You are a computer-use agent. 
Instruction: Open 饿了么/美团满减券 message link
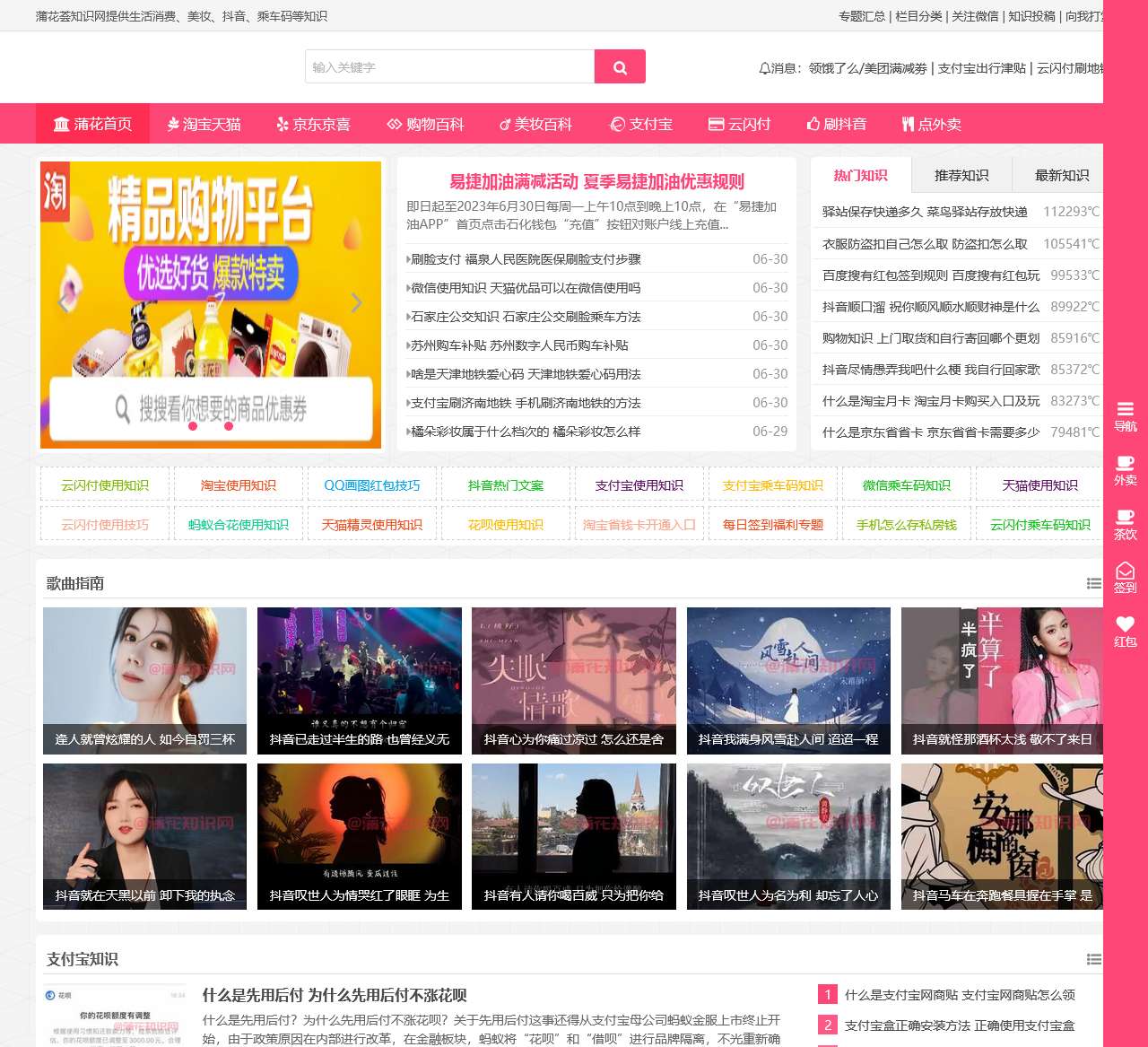coord(868,68)
